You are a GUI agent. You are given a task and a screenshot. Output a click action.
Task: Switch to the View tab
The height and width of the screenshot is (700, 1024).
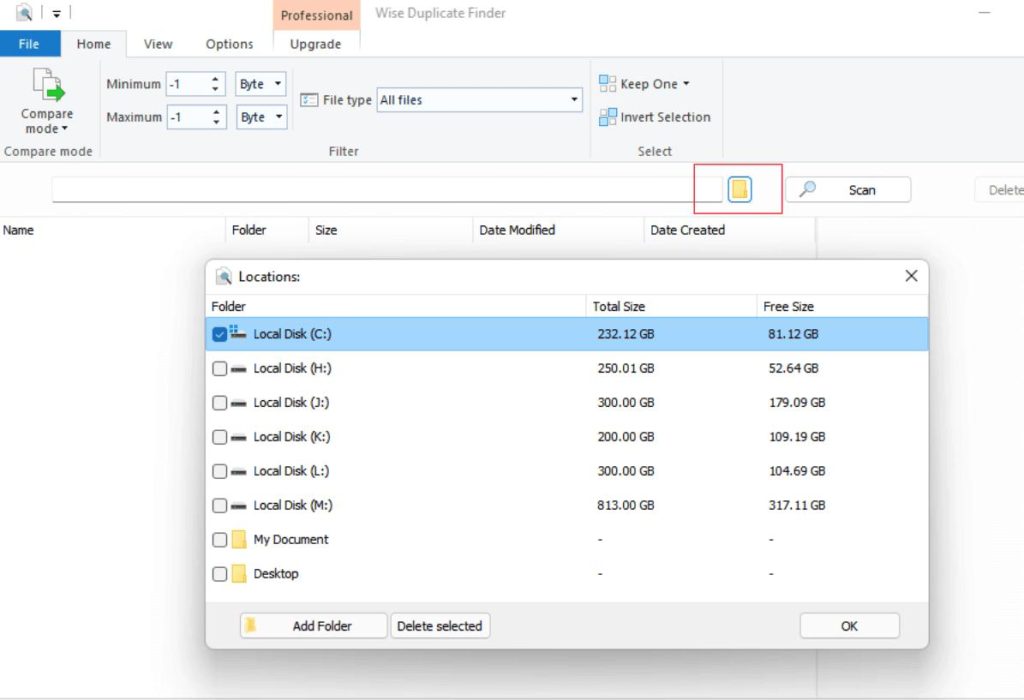coord(158,44)
